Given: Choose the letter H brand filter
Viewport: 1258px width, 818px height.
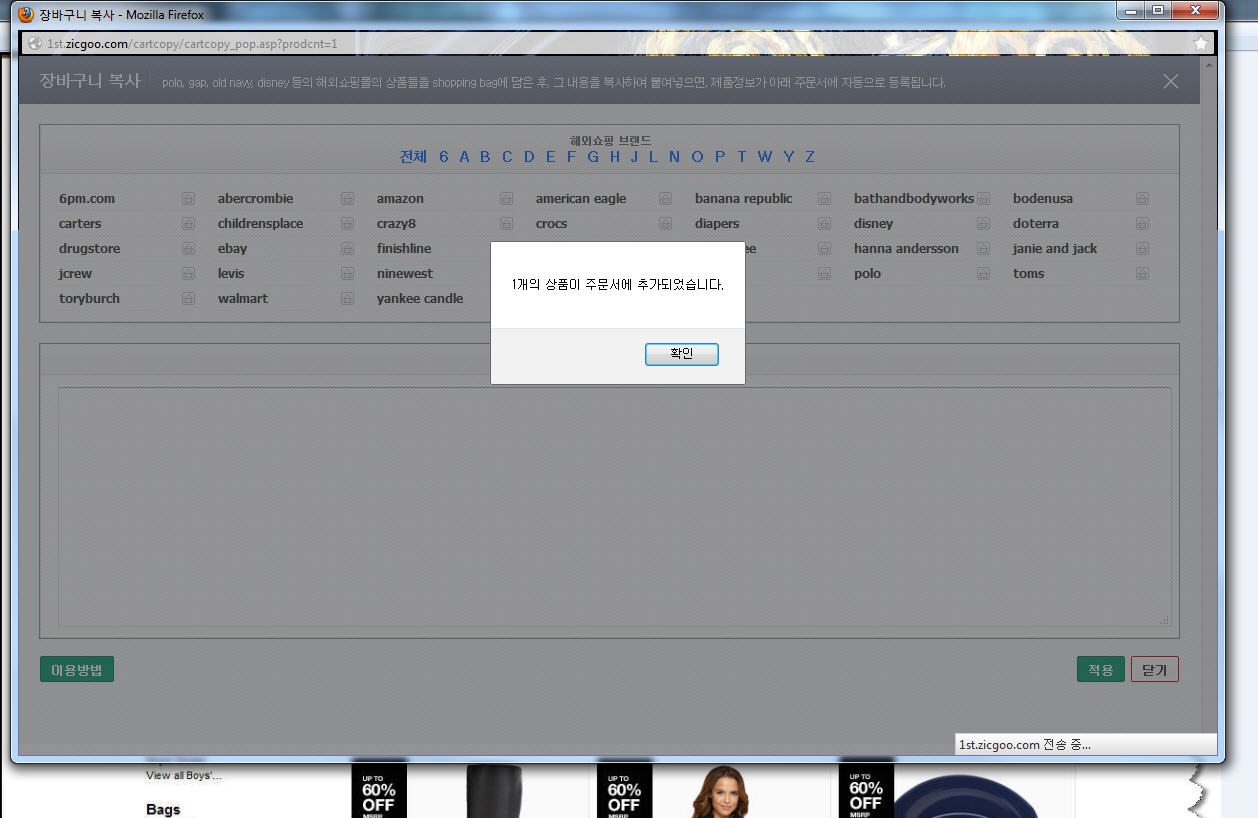Looking at the screenshot, I should [x=615, y=156].
